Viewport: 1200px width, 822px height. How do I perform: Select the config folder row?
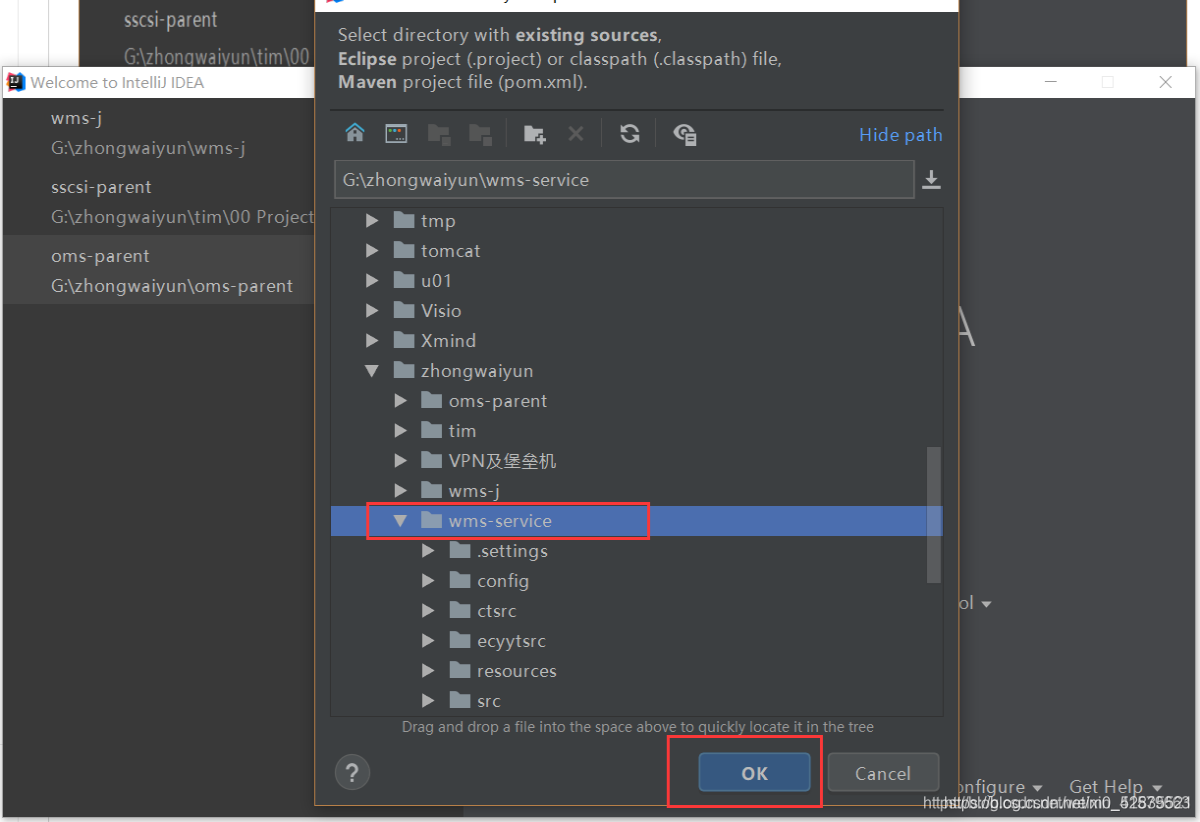636,580
